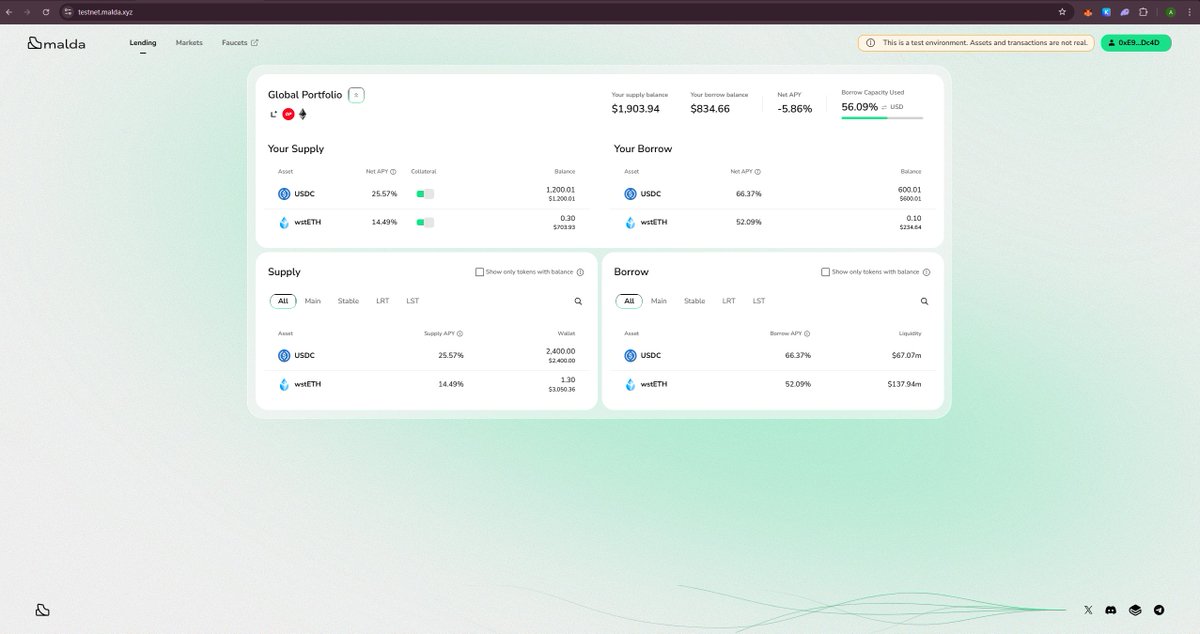The image size is (1200, 634).
Task: Click wstETH droplet icon in Your Borrow
Action: (x=630, y=222)
